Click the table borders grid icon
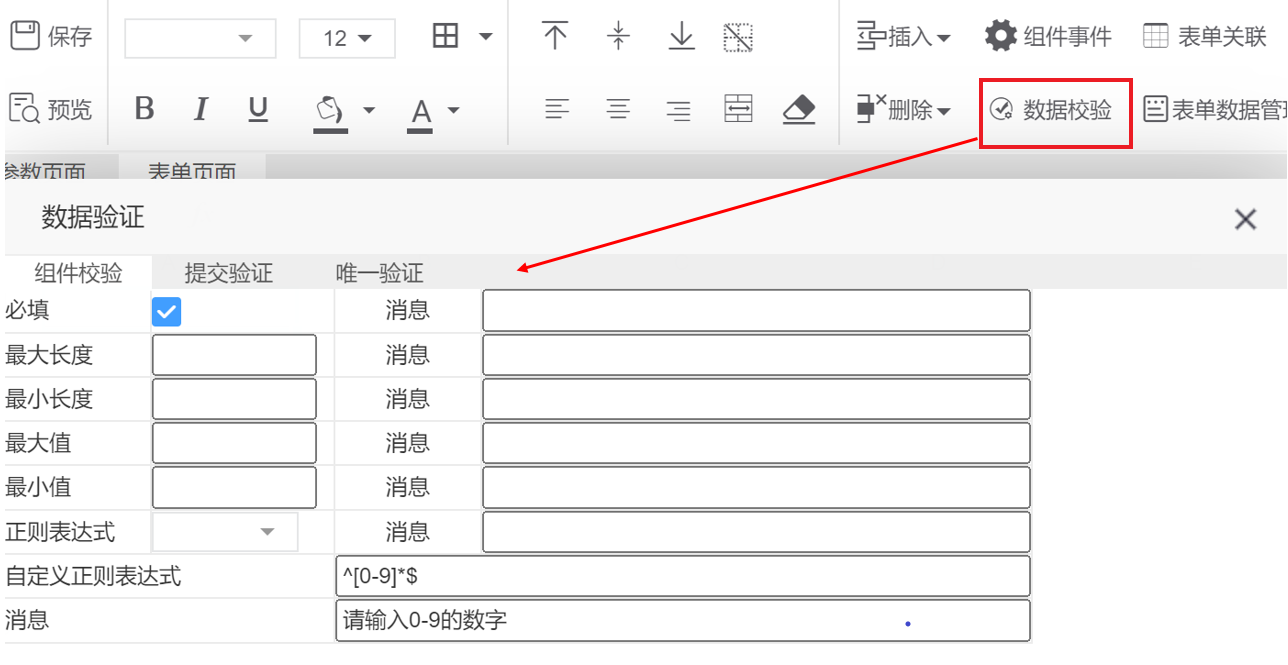The image size is (1288, 665). 445,37
